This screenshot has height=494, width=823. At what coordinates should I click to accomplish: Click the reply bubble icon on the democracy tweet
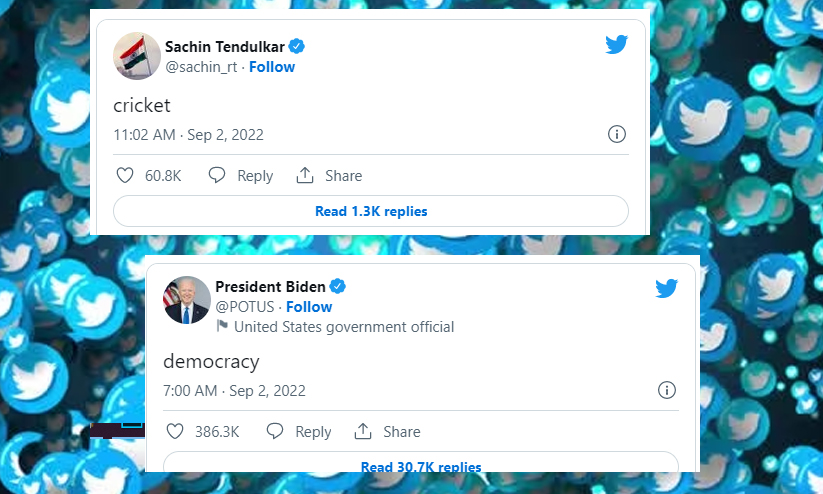click(x=275, y=432)
